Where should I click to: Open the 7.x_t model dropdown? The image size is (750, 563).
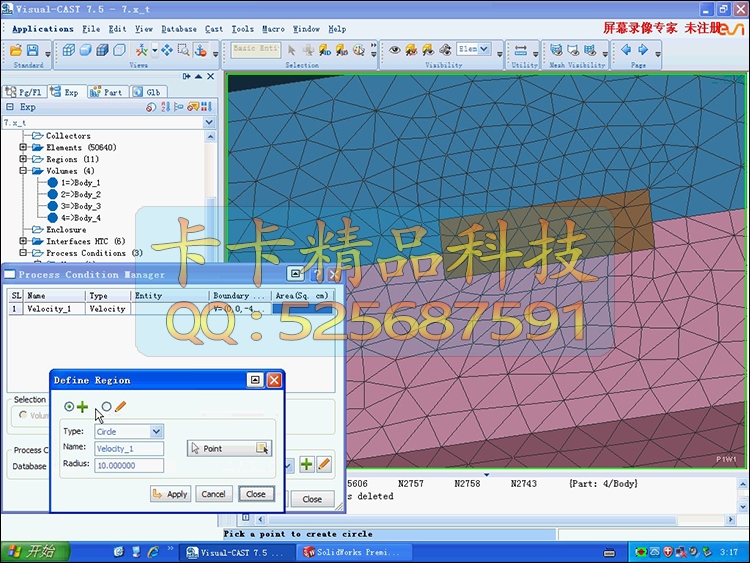209,122
